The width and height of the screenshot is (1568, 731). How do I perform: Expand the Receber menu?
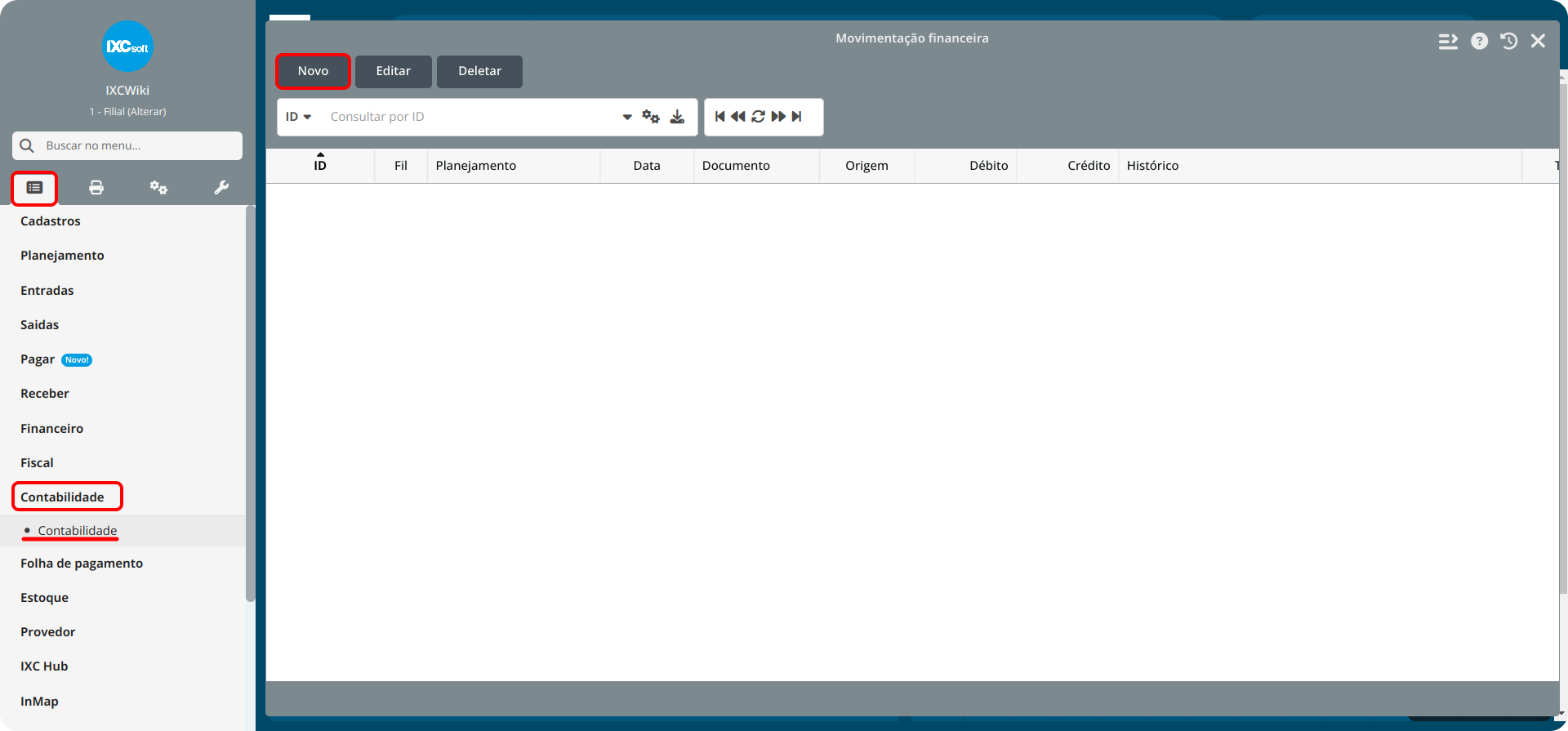[x=45, y=394]
